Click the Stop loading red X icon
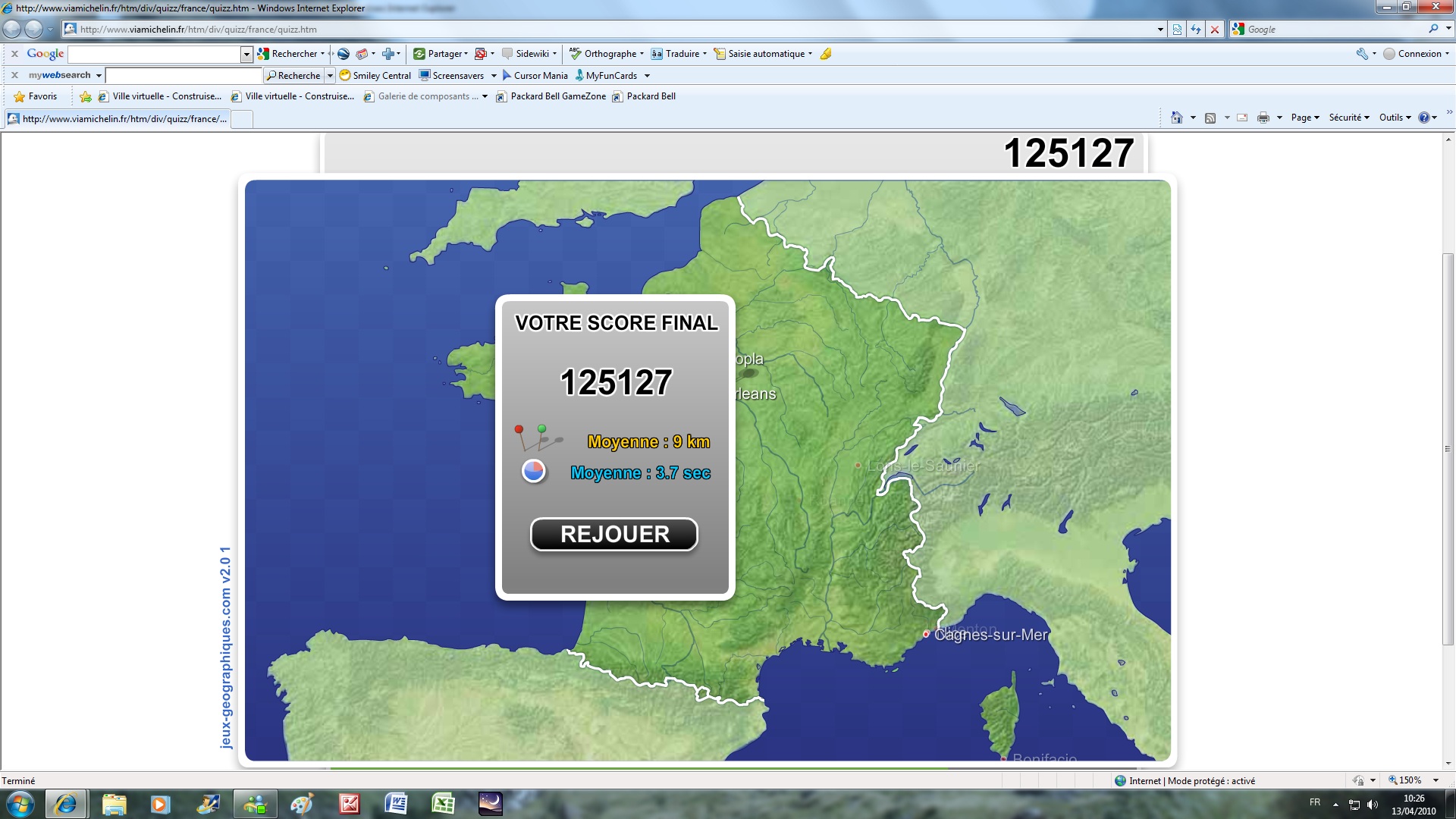This screenshot has width=1456, height=819. pos(1215,30)
